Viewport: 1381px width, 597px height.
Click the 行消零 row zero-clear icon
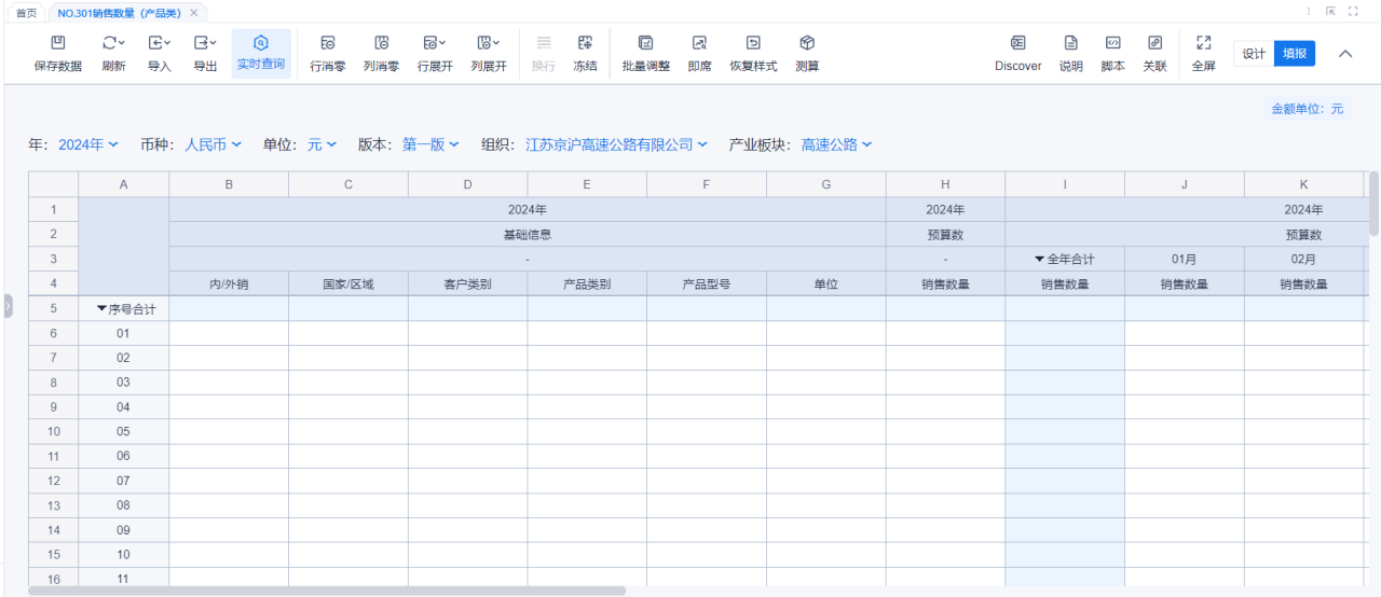(x=327, y=43)
